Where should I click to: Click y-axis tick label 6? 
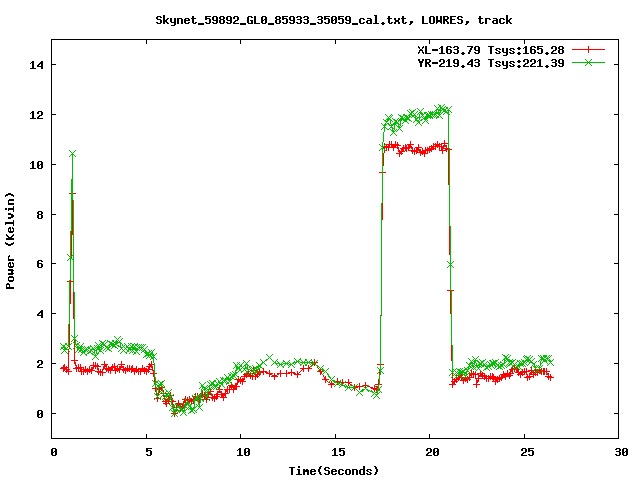click(40, 264)
